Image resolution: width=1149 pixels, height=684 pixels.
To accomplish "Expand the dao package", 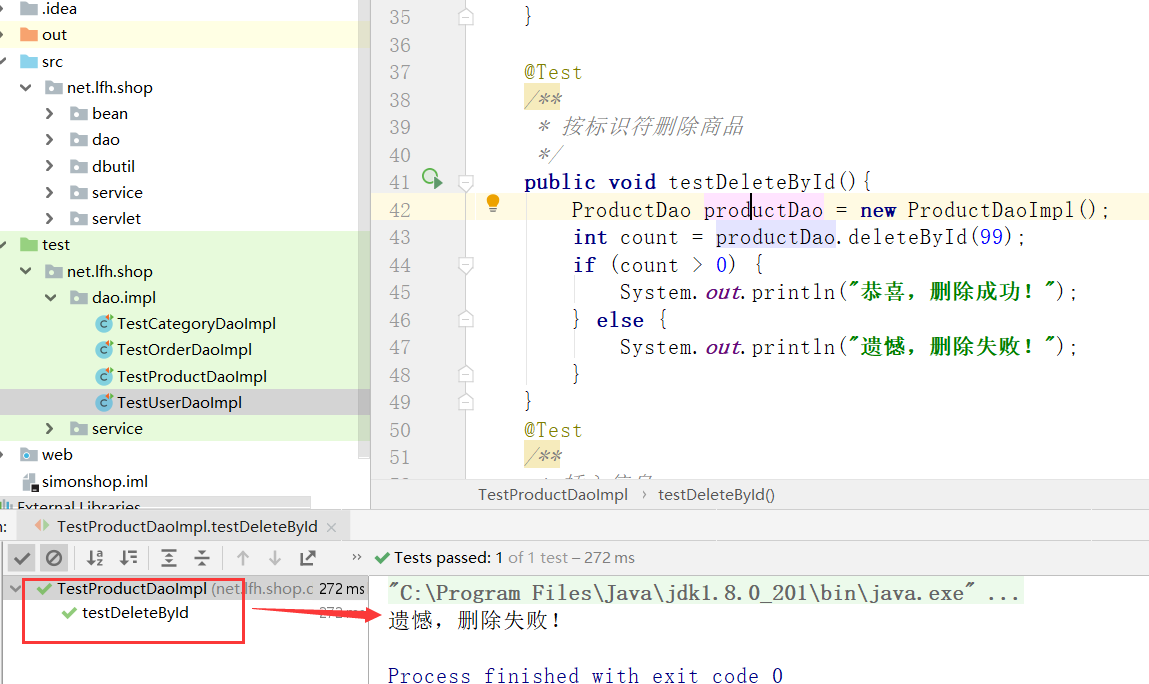I will (50, 140).
